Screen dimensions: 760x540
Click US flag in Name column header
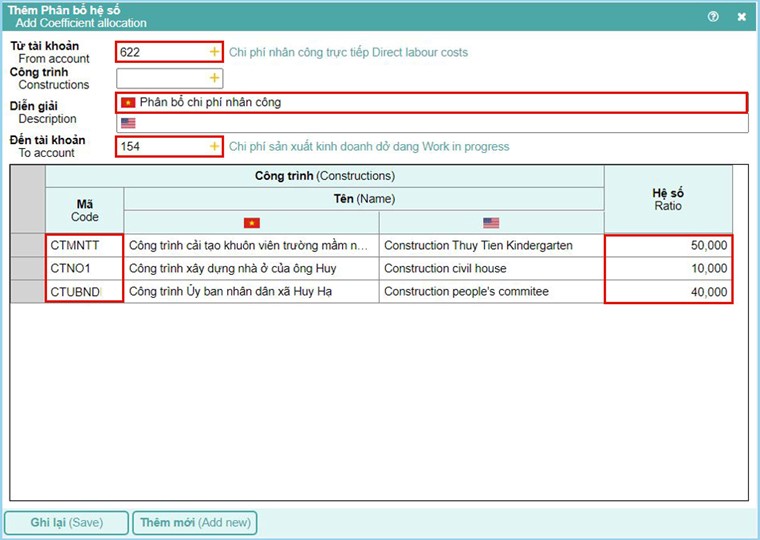491,222
